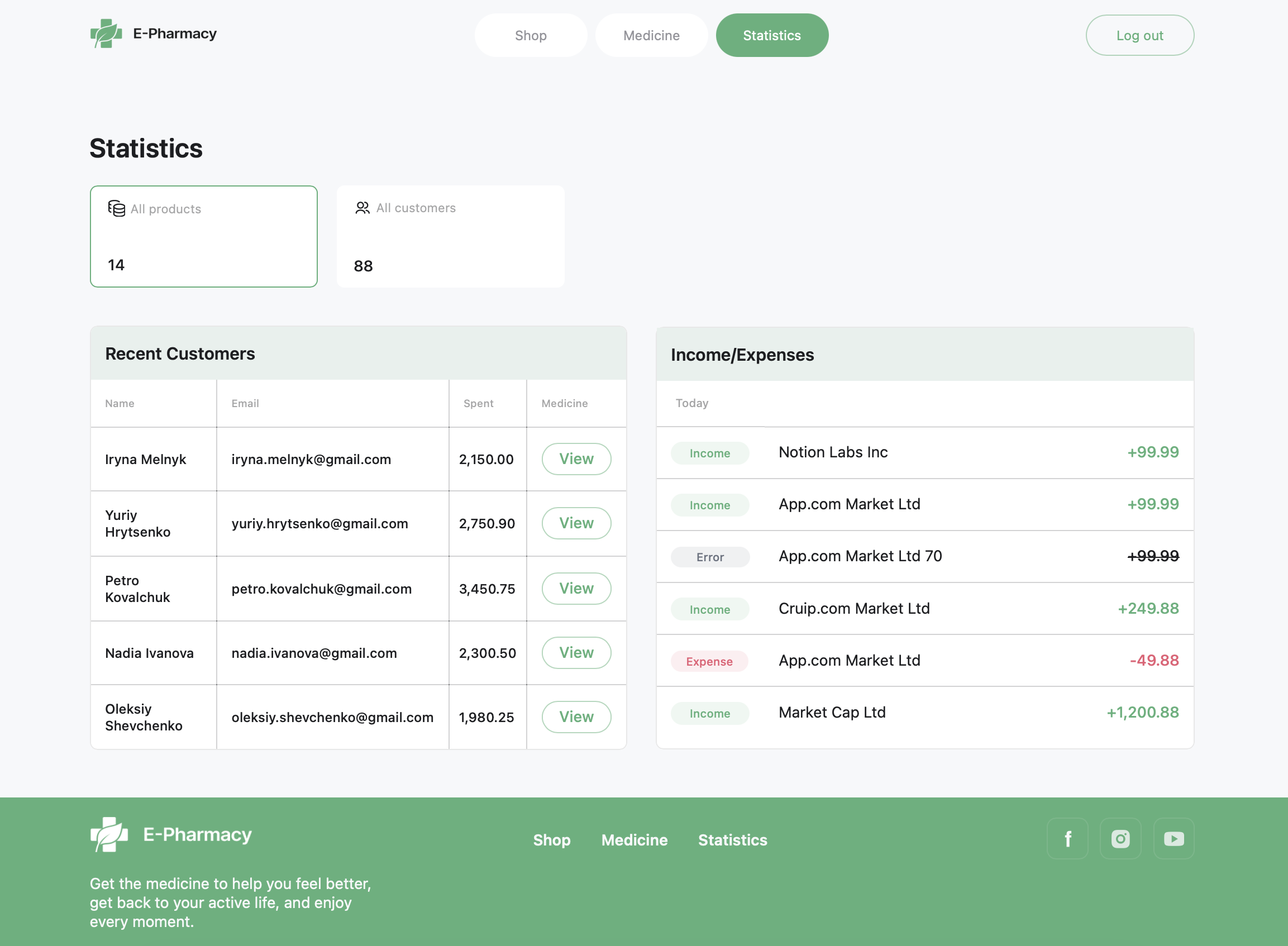Switch to the Shop tab in header
Image resolution: width=1288 pixels, height=946 pixels.
(x=531, y=36)
